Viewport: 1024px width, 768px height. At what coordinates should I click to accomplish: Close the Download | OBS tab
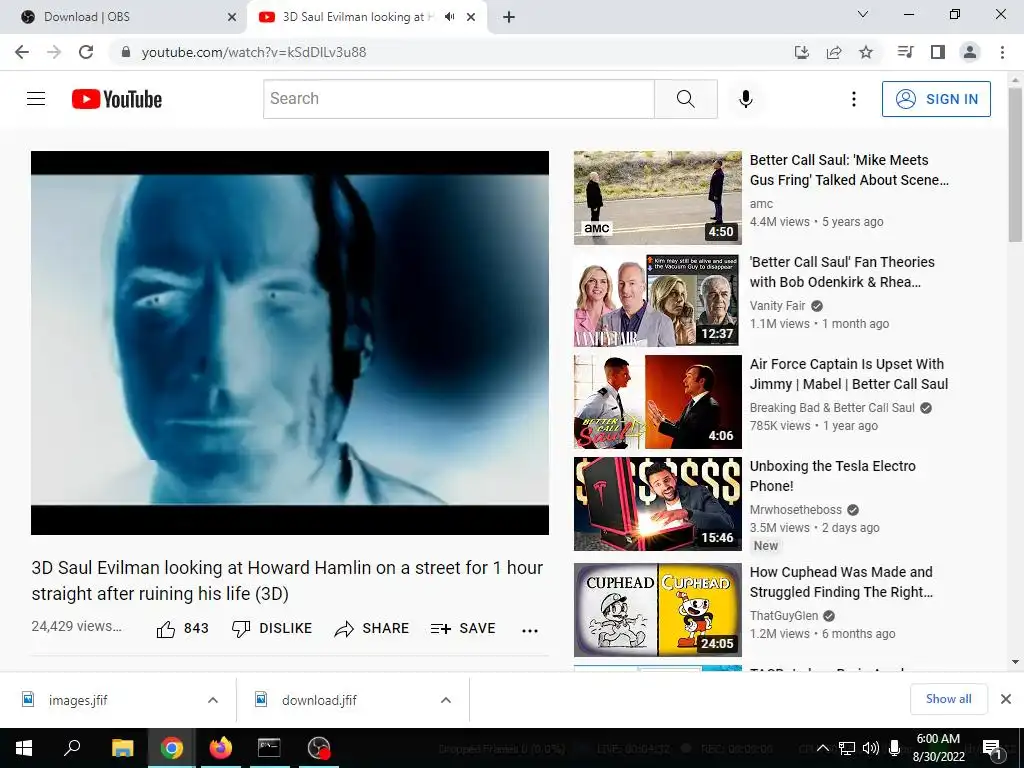click(x=232, y=17)
